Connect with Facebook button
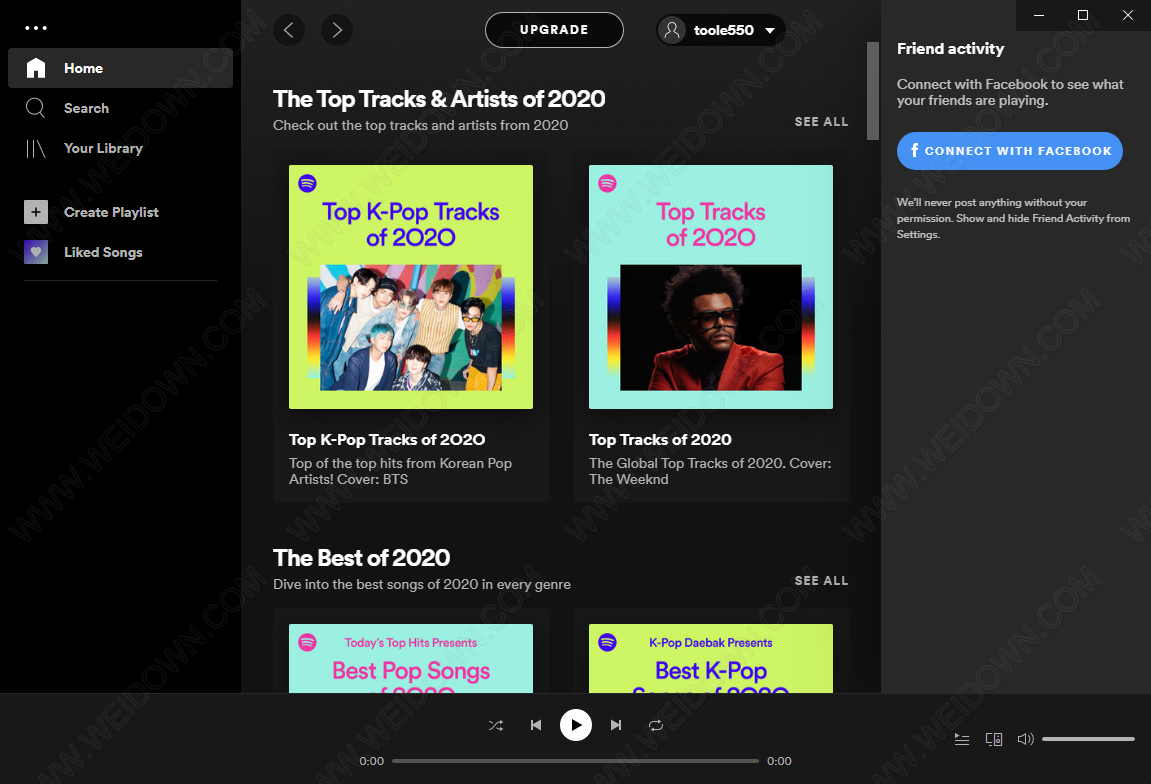Viewport: 1151px width, 784px height. pyautogui.click(x=1009, y=151)
